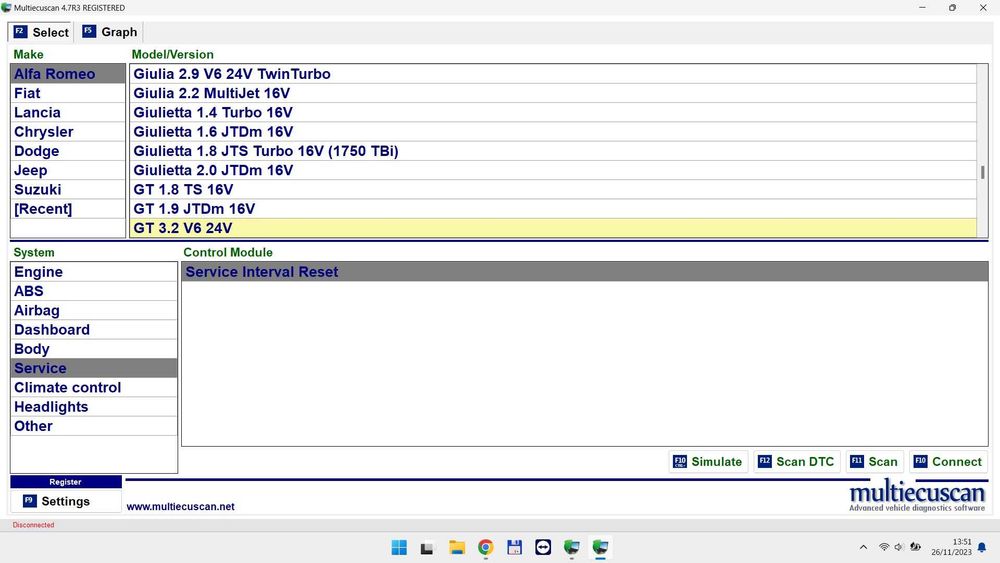Image resolution: width=1000 pixels, height=563 pixels.
Task: Select Dodge in the Make list
Action: (x=68, y=151)
